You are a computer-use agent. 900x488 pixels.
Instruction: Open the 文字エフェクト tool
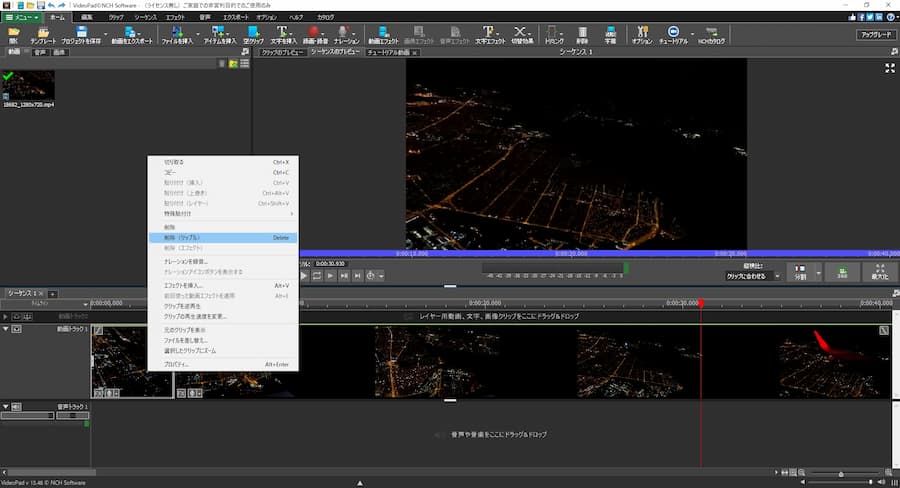(x=491, y=34)
